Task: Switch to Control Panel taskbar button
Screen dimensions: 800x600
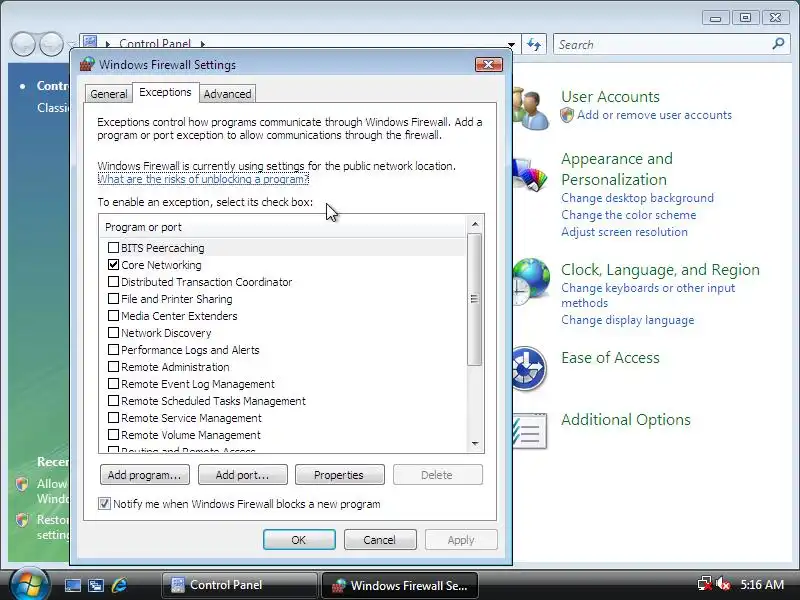Action: 240,585
